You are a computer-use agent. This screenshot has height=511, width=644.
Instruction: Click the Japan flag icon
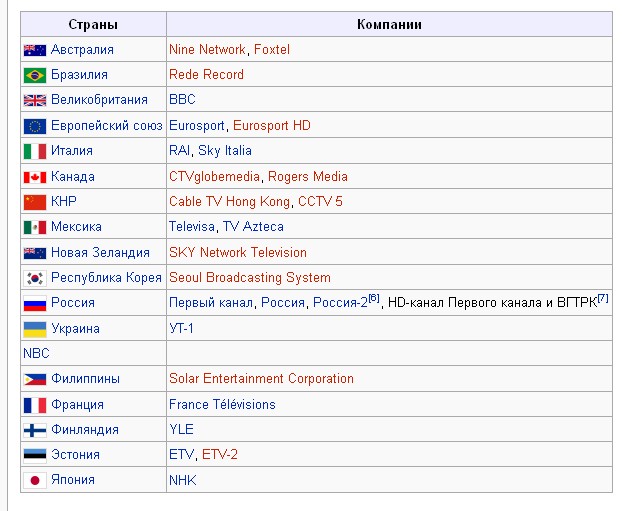[35, 480]
